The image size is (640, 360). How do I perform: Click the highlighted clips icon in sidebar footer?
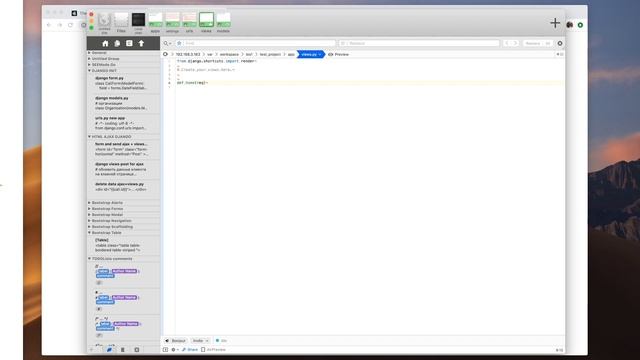109,350
